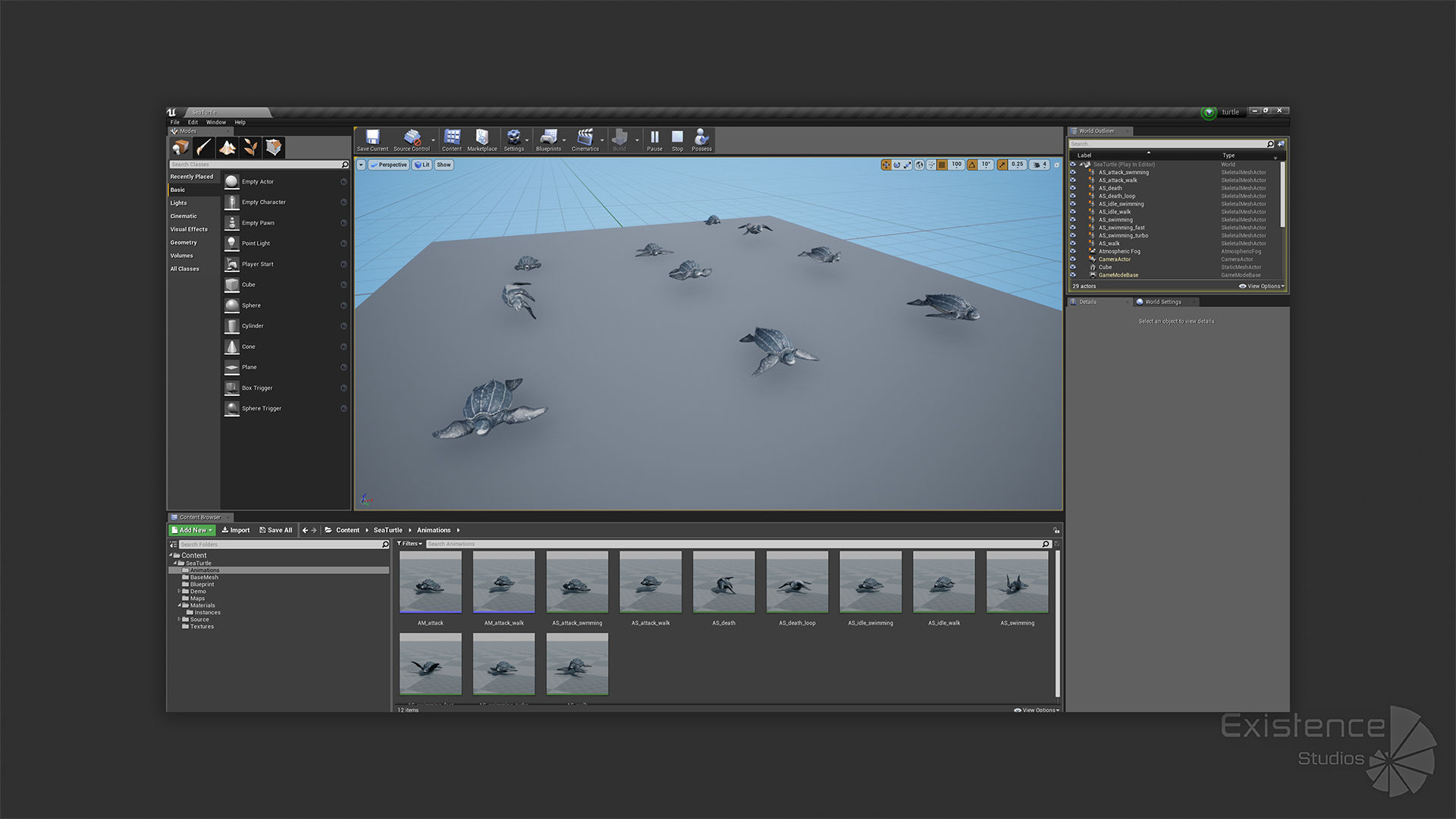The image size is (1456, 819).
Task: Open the Perspective viewport type dropdown
Action: [x=388, y=165]
